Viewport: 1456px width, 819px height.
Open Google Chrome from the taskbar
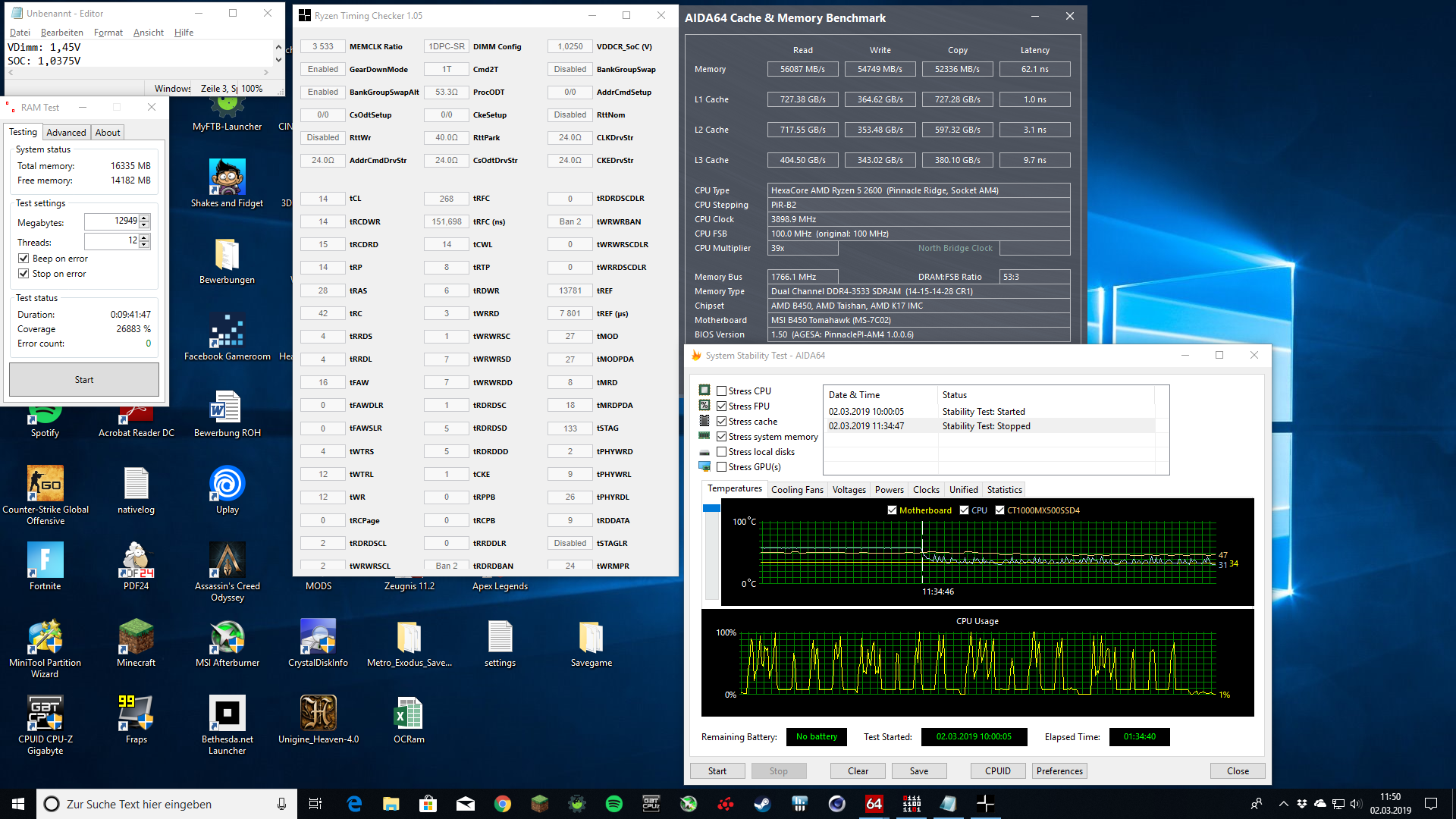pos(502,804)
